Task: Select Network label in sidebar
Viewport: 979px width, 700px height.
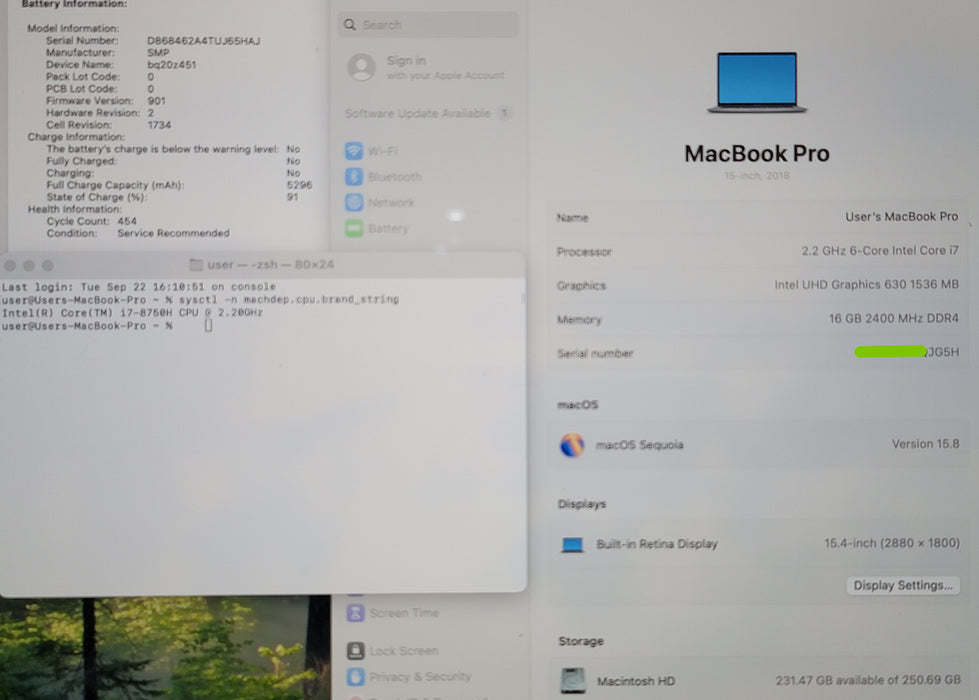Action: [x=391, y=203]
